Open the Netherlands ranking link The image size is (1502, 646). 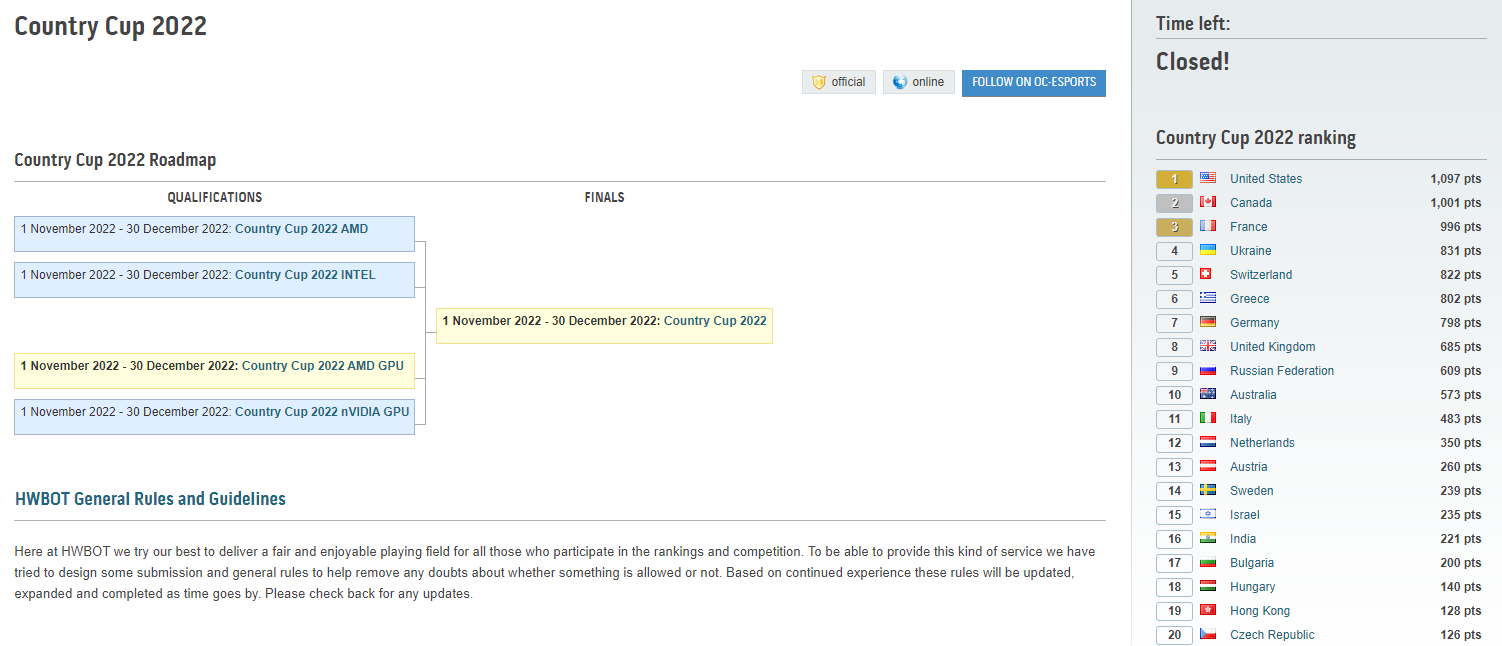tap(1262, 443)
